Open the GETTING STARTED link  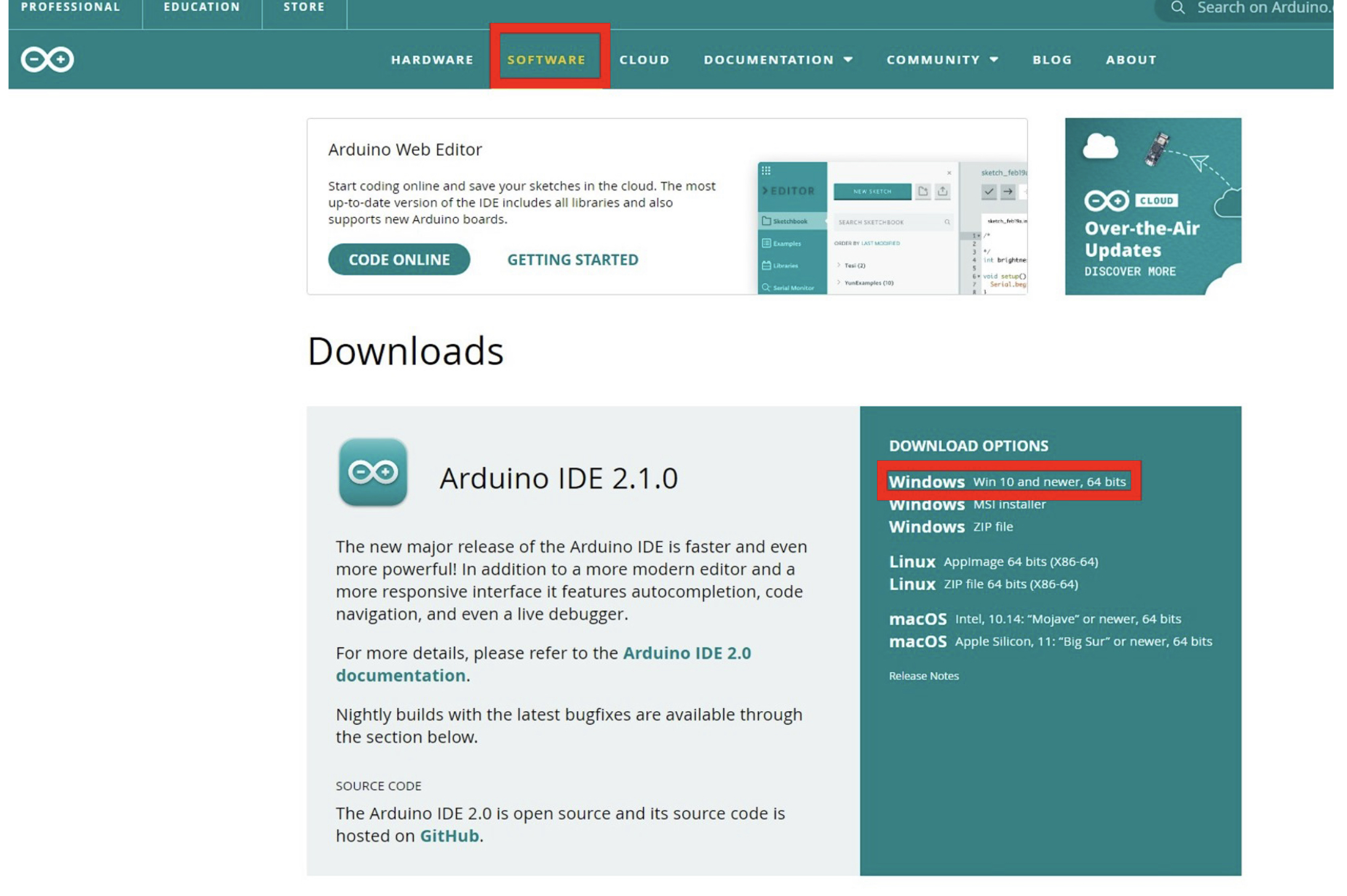coord(573,259)
